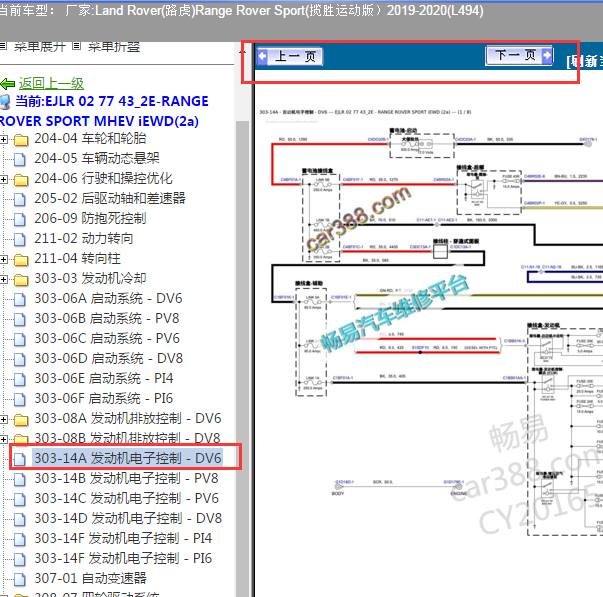This screenshot has height=597, width=603.
Task: Open 303-06A 启动系统 - DV6
Action: [x=108, y=298]
